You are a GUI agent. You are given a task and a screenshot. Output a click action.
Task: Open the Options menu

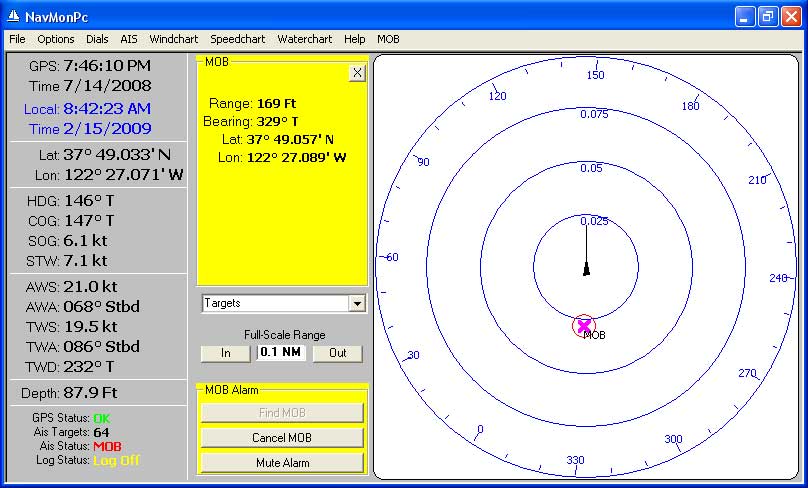click(56, 39)
